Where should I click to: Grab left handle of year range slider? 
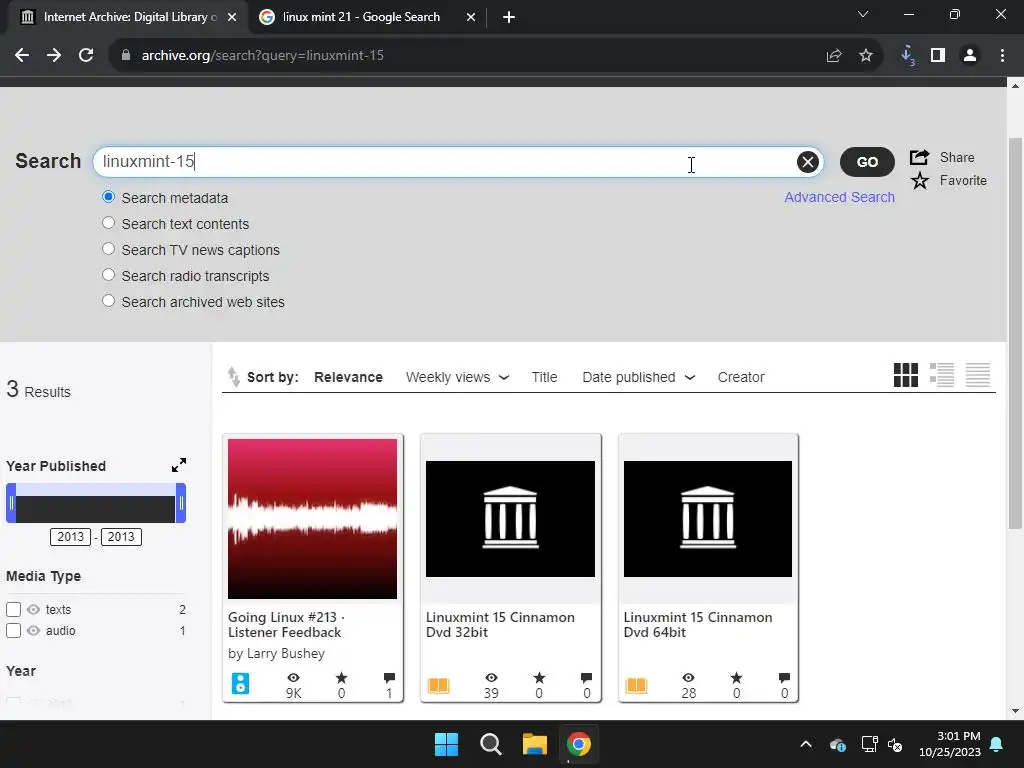pyautogui.click(x=11, y=503)
